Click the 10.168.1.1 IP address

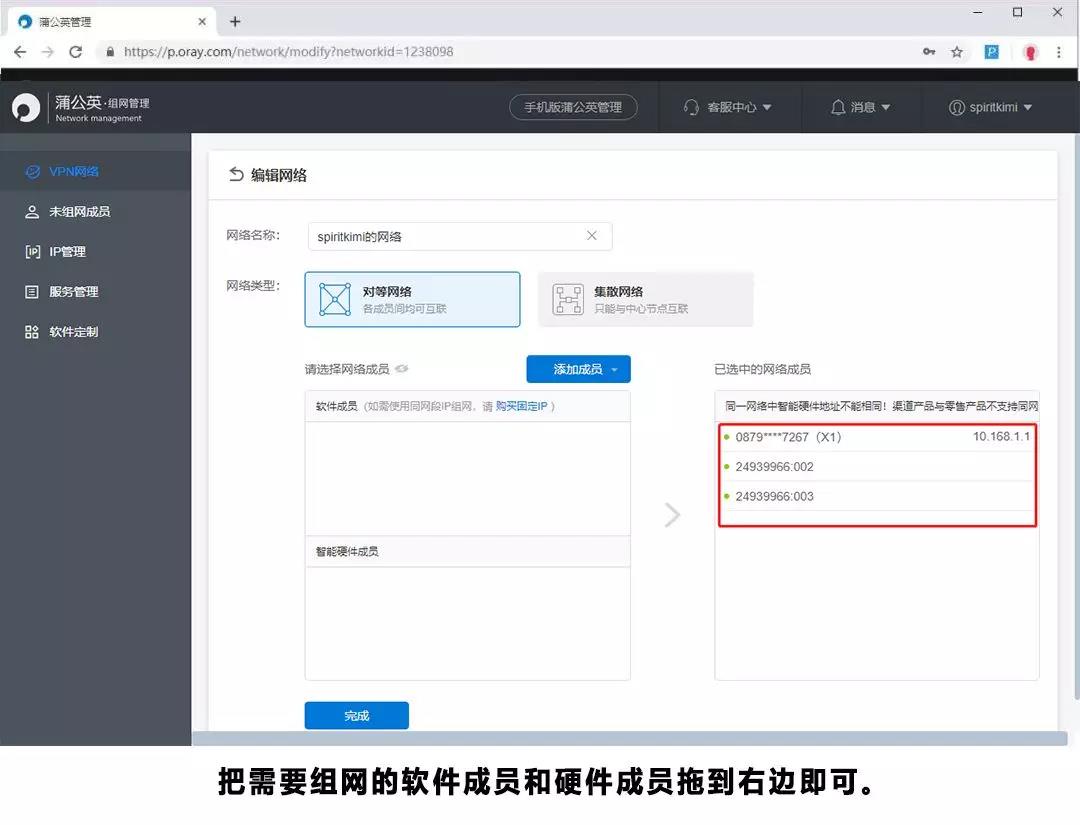point(1001,436)
